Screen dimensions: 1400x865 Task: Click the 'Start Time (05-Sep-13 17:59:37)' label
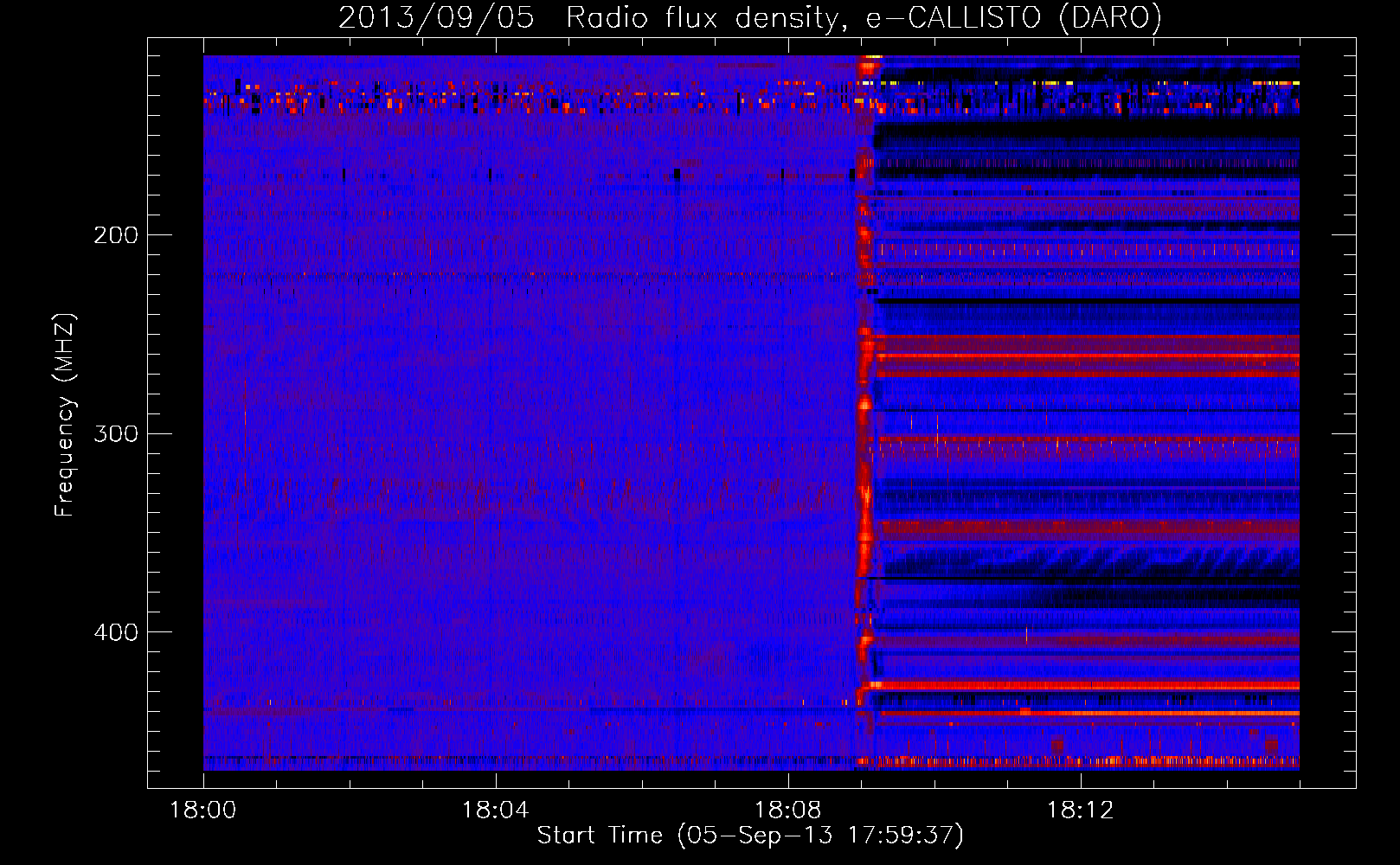pyautogui.click(x=750, y=836)
